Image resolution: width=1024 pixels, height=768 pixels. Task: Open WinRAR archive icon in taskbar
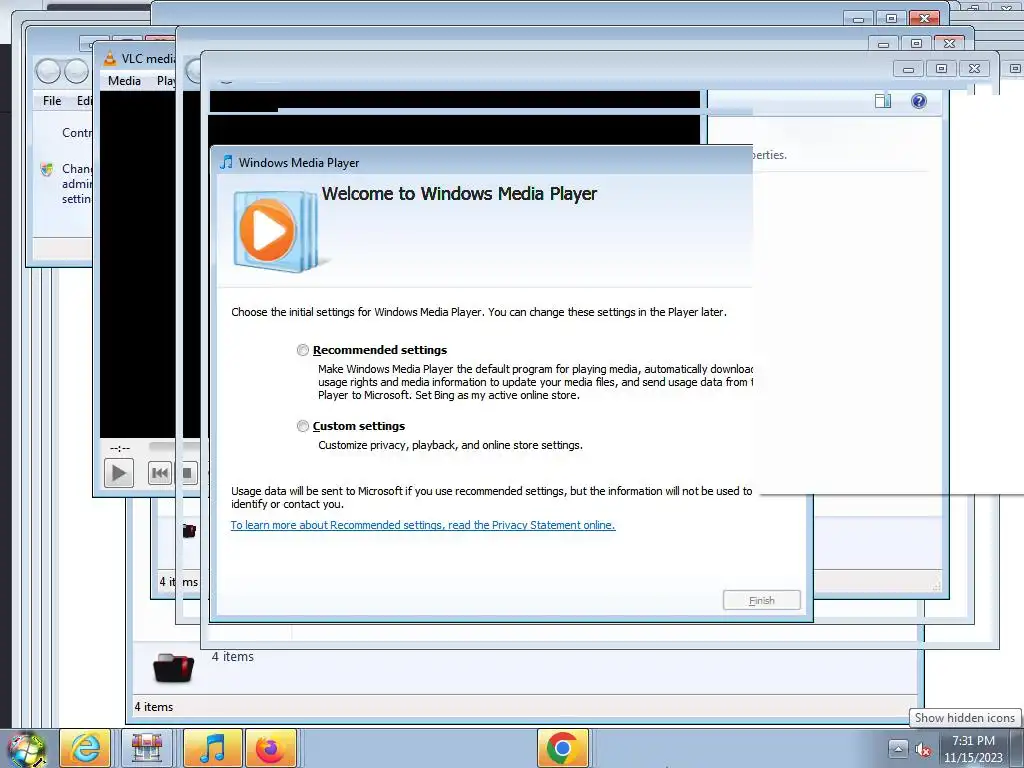click(147, 748)
